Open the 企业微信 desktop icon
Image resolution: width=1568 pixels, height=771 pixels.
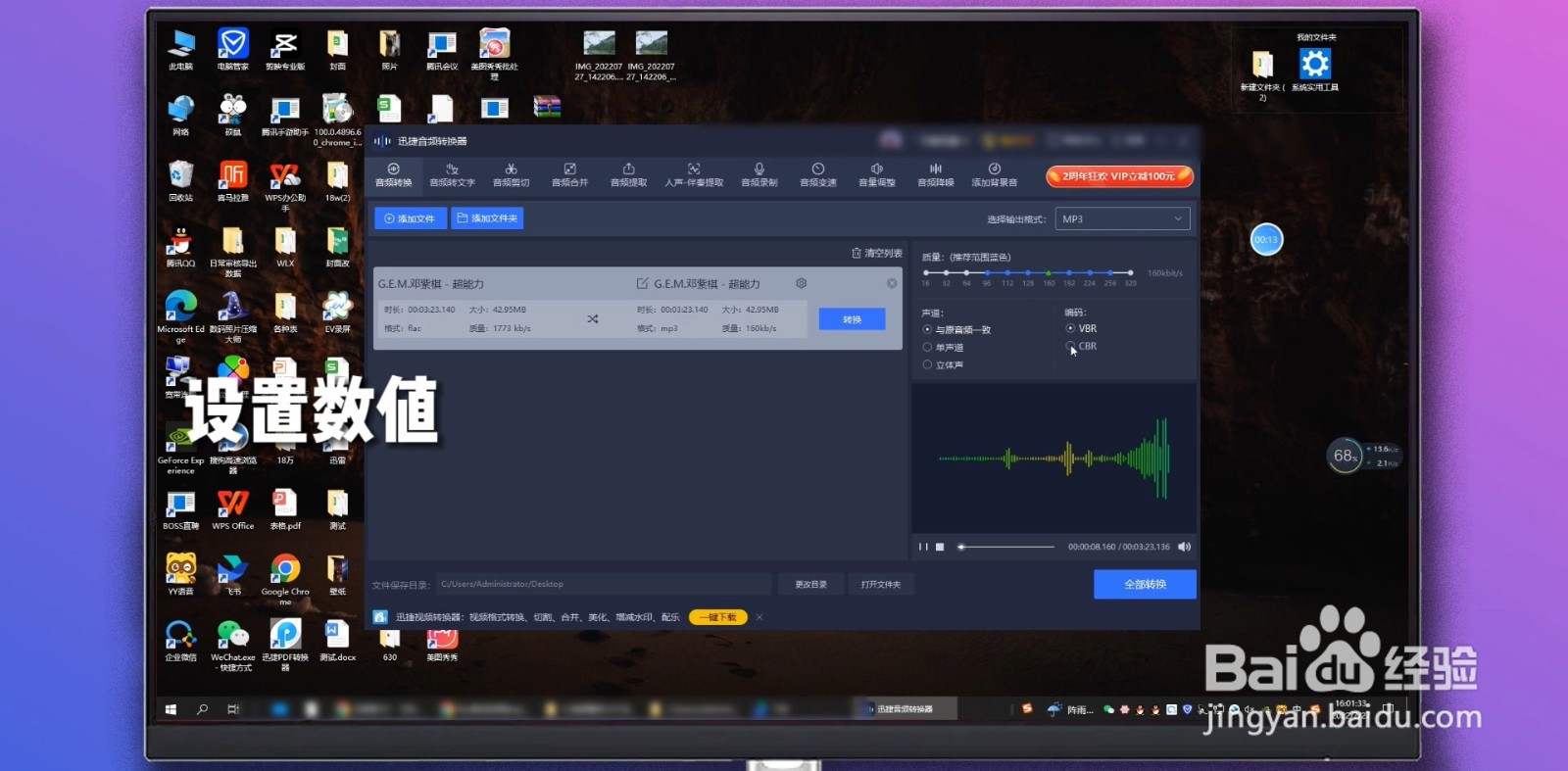[x=181, y=641]
